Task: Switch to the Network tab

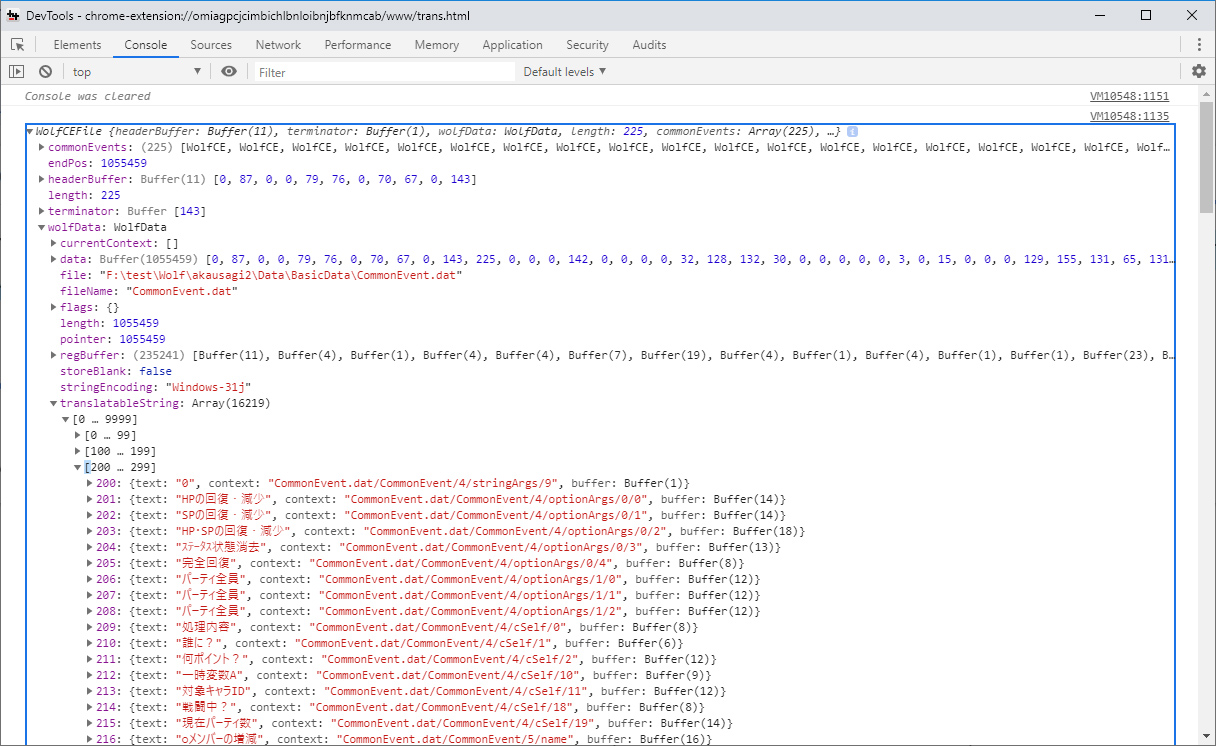Action: pos(278,45)
